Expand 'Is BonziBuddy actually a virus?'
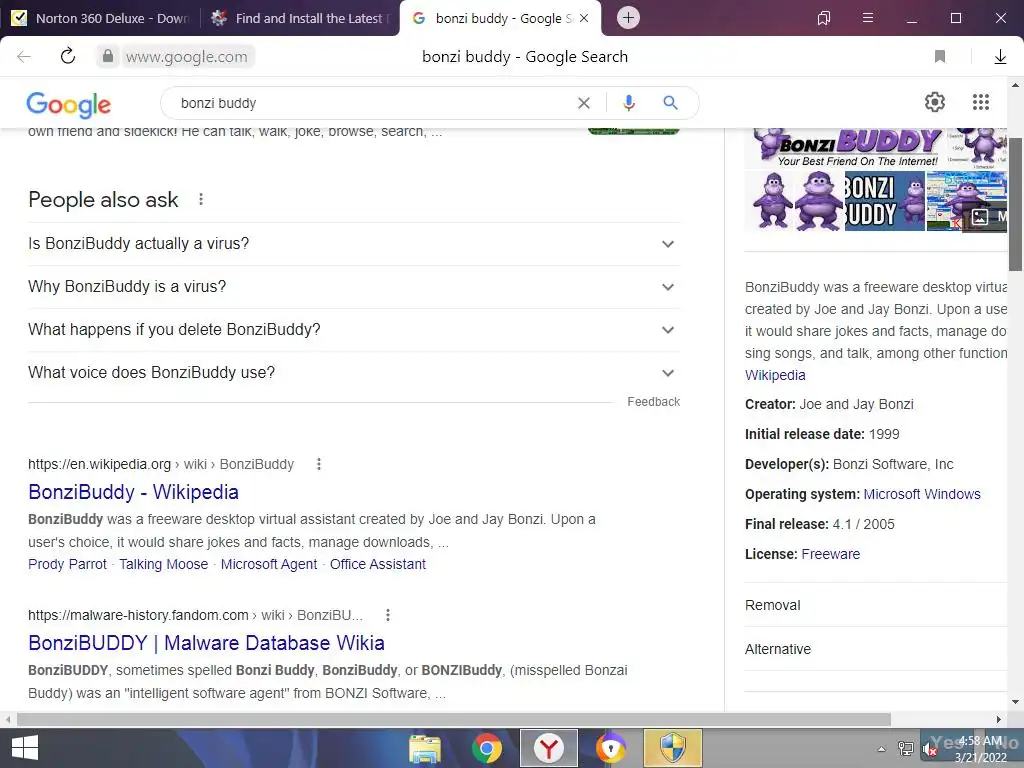1024x768 pixels. [x=354, y=244]
